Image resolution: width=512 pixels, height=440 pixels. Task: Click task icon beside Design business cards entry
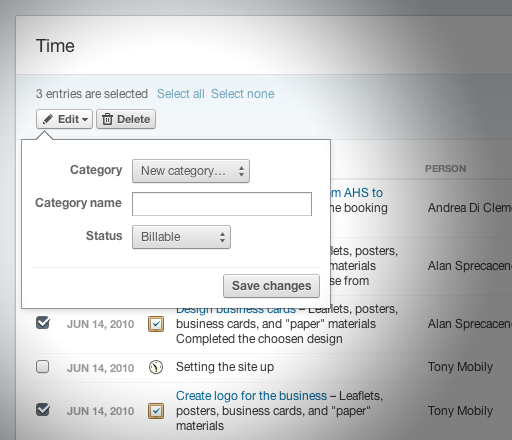(156, 324)
